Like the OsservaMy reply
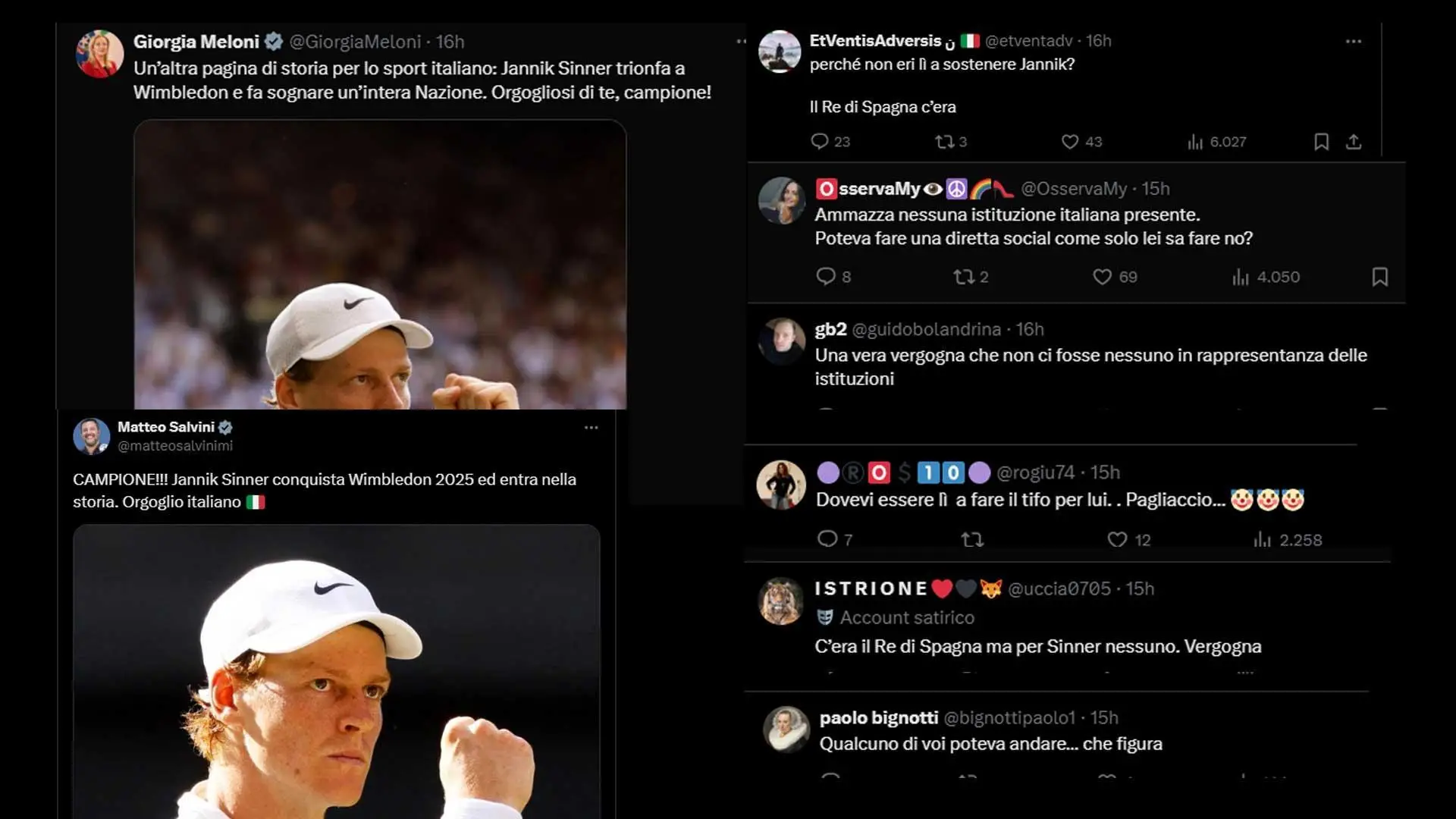1456x819 pixels. click(x=1102, y=277)
